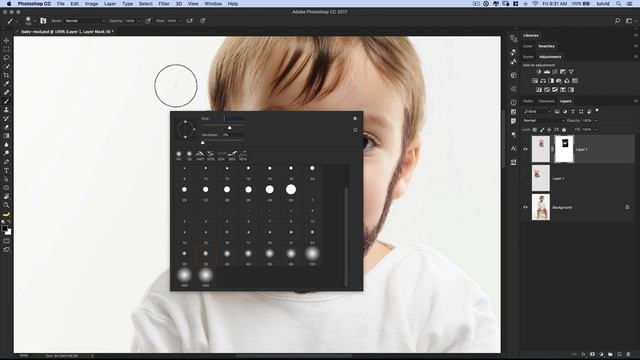The height and width of the screenshot is (360, 640).
Task: Add Brightness/Contrast adjustment icon
Action: 538,72
